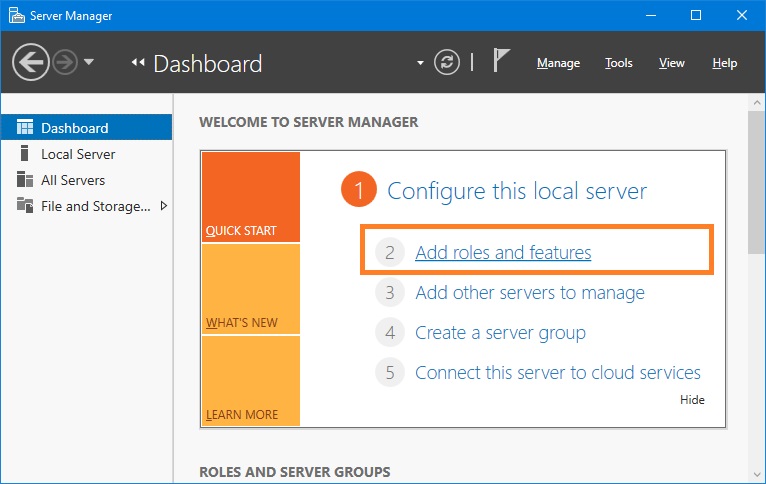Click the WELCOME TO SERVER MANAGER heading
This screenshot has height=484, width=766.
[309, 122]
